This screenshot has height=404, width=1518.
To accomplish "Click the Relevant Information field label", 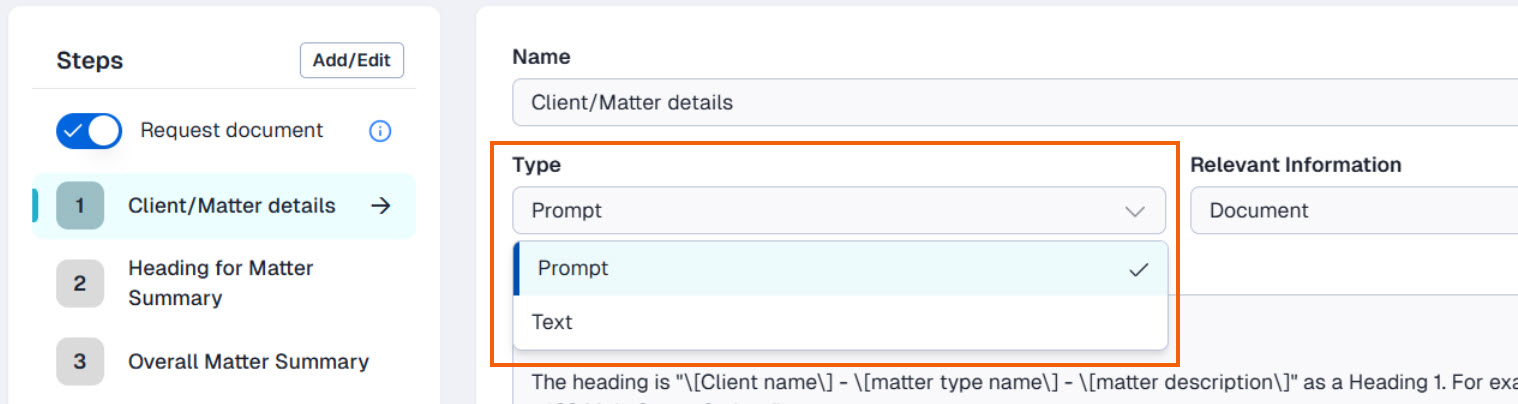I will (1295, 165).
